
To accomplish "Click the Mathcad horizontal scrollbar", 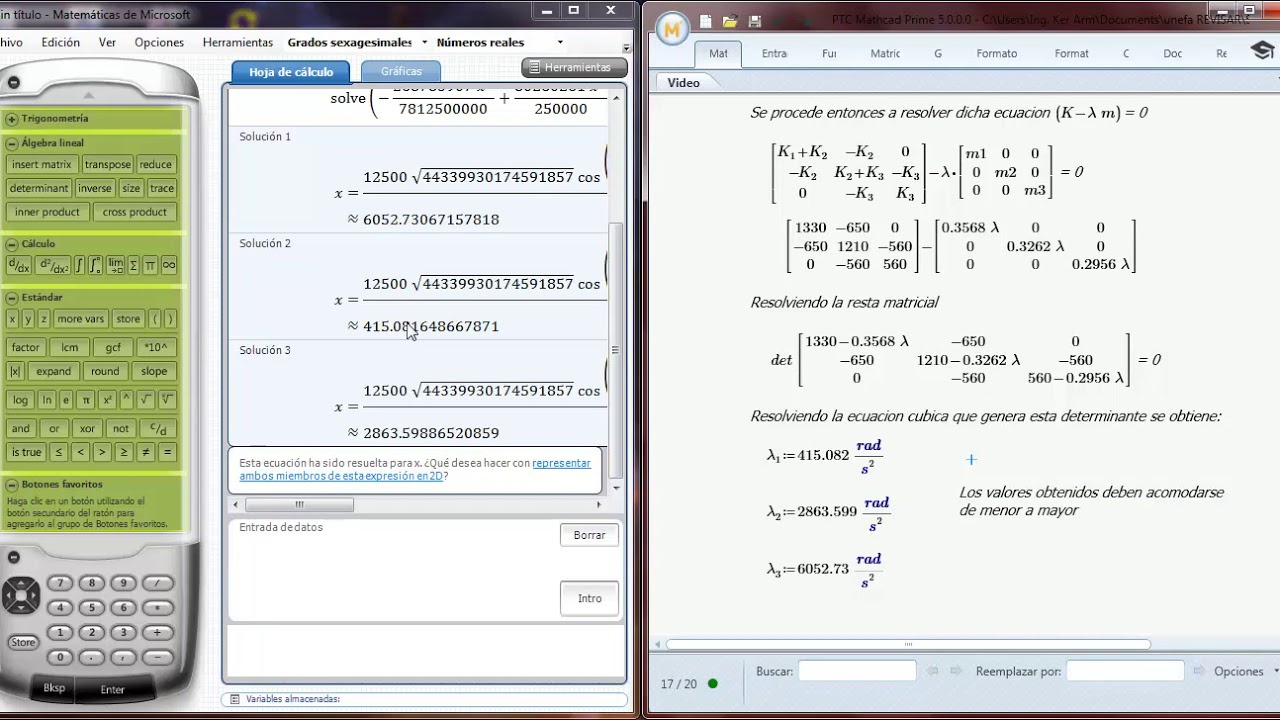I will pos(908,645).
